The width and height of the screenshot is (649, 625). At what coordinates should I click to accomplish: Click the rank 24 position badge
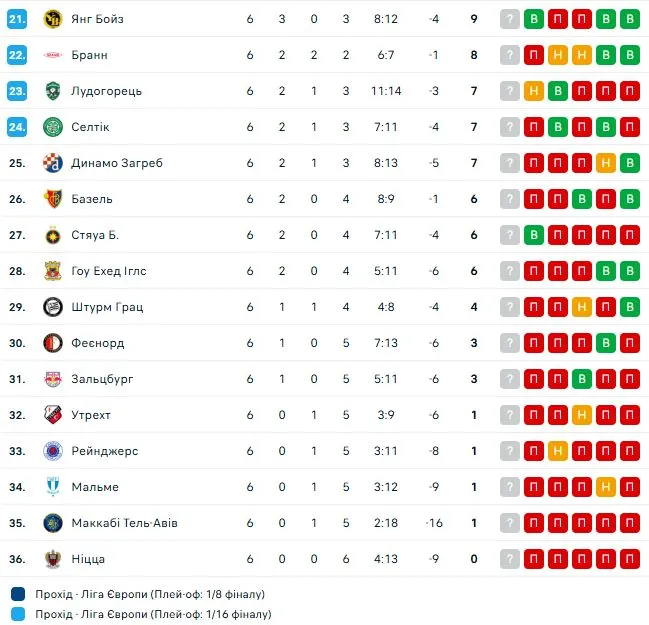click(17, 127)
